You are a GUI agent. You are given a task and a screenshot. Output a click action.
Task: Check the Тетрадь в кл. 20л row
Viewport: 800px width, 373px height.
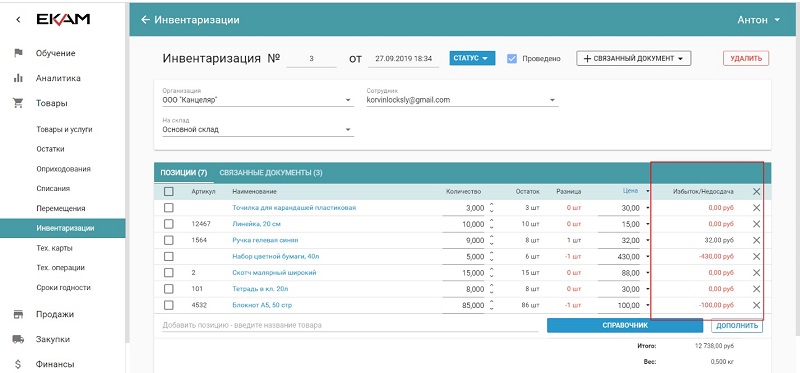click(x=168, y=289)
